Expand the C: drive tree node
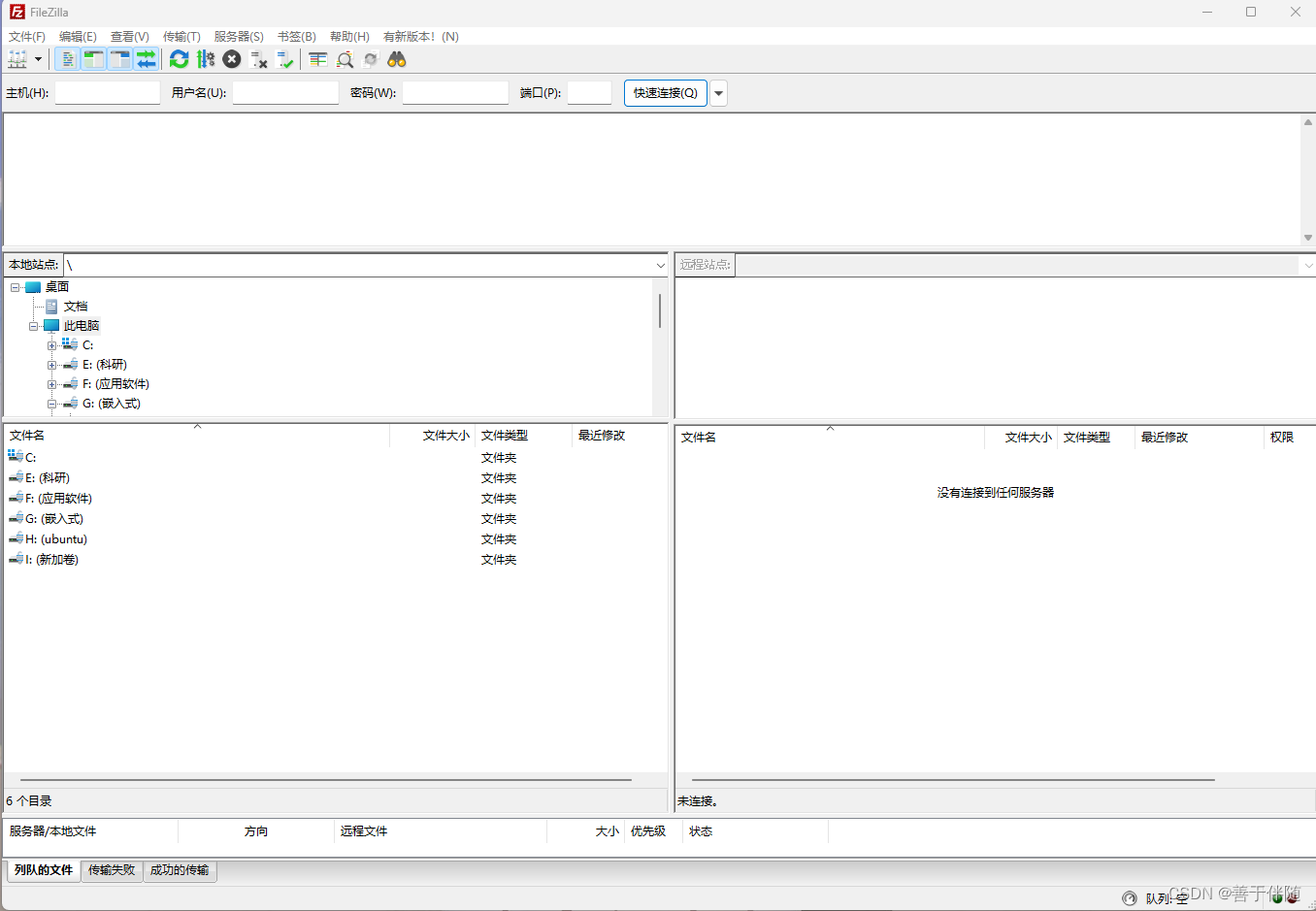Screen dimensions: 1316x911 tap(52, 345)
